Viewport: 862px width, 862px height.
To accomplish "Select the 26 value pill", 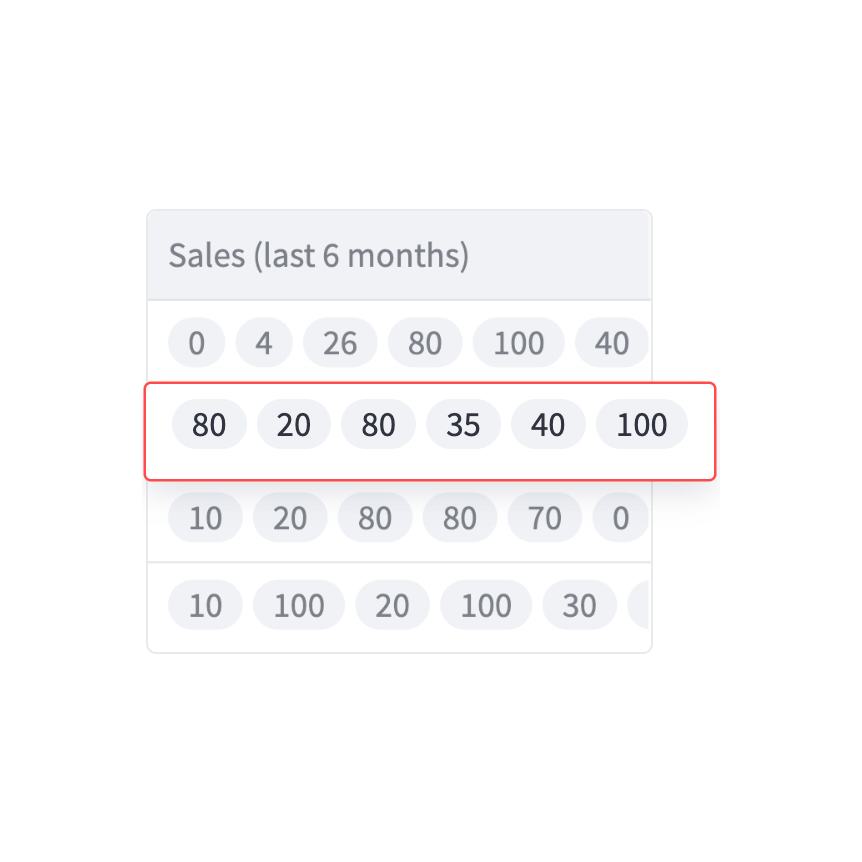I will (340, 344).
